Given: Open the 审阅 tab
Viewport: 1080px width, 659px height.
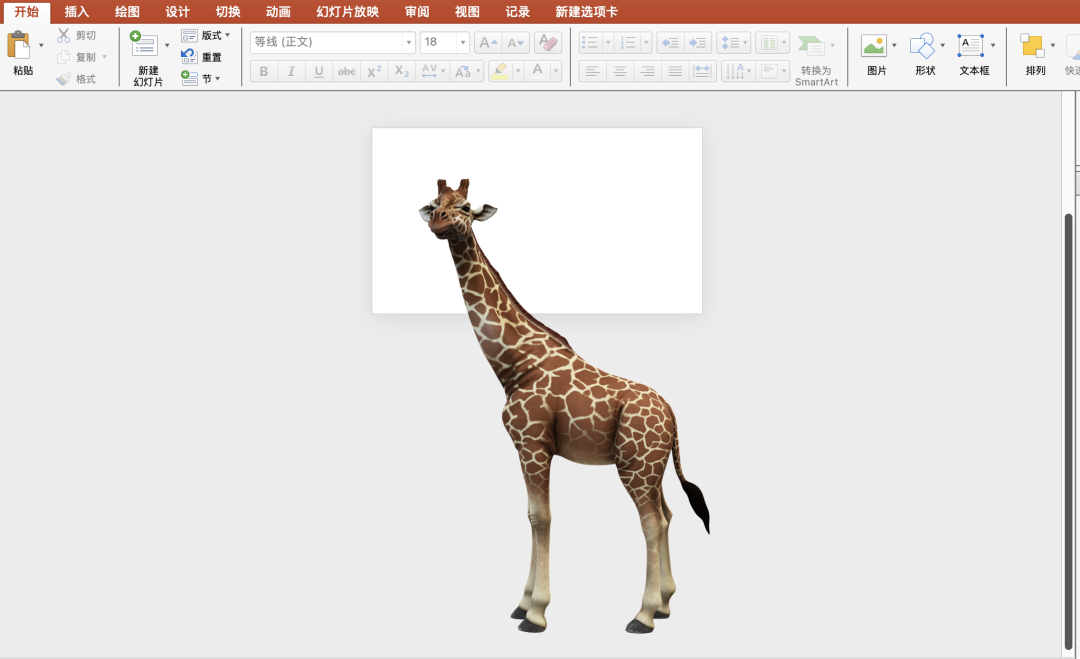Looking at the screenshot, I should 417,12.
